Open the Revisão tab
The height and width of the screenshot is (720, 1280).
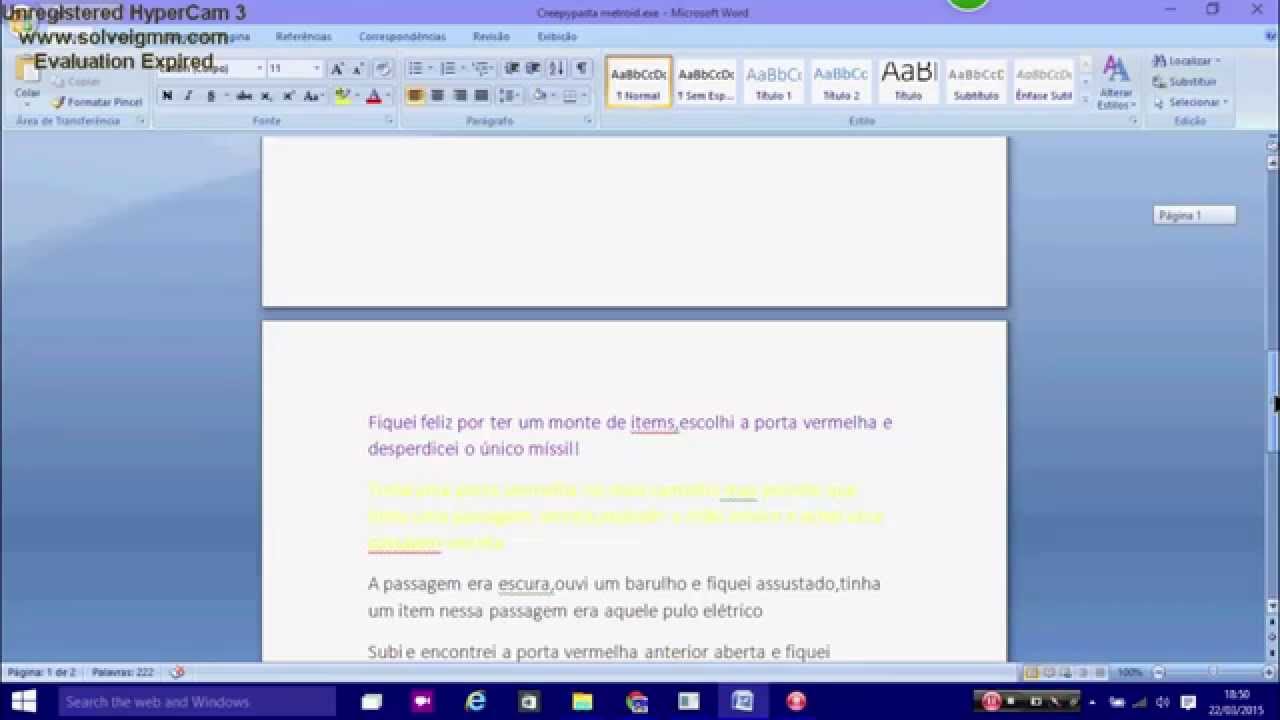click(x=491, y=37)
